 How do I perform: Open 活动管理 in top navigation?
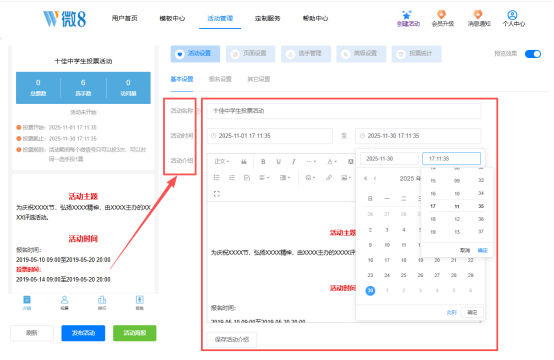tap(220, 18)
